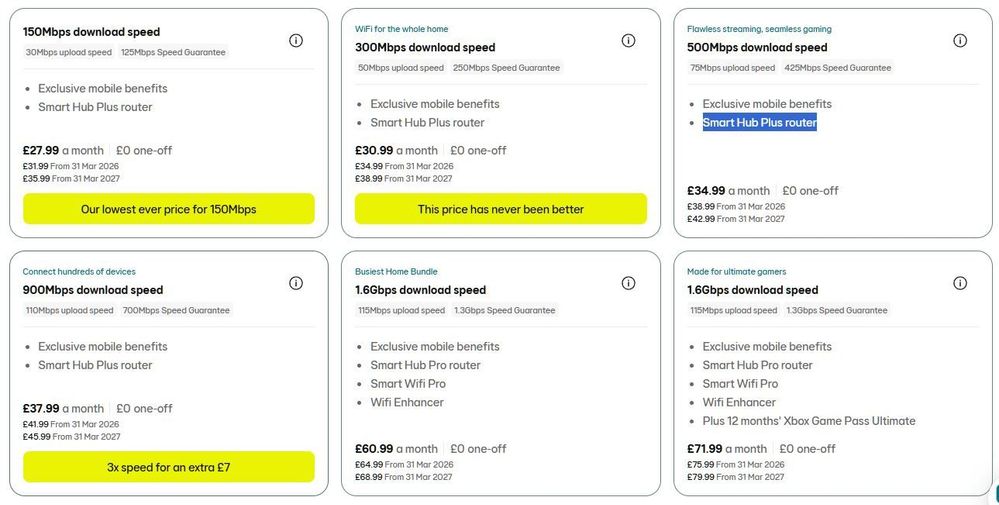Click the '110Mbps upload speed' tag
999x505 pixels.
point(69,310)
